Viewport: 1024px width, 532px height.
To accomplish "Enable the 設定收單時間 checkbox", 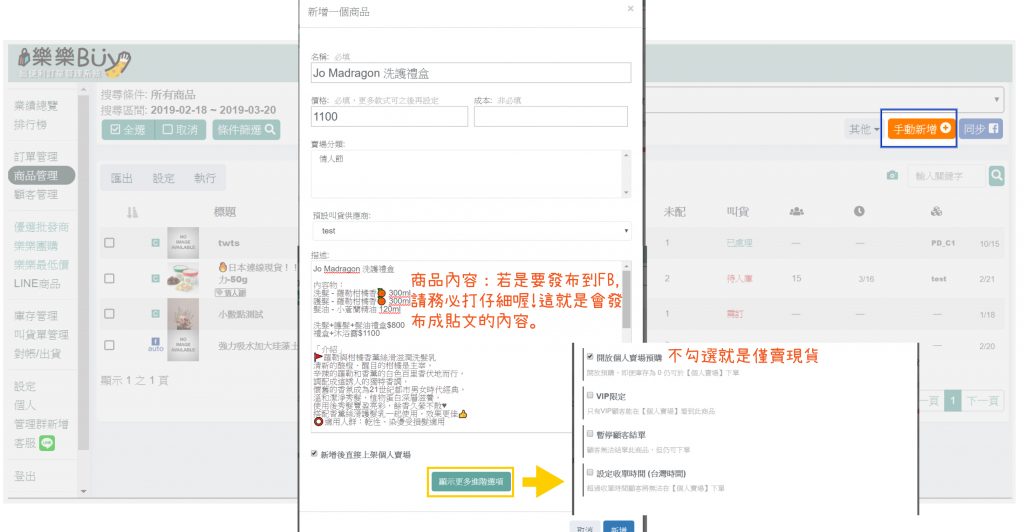I will pyautogui.click(x=590, y=472).
